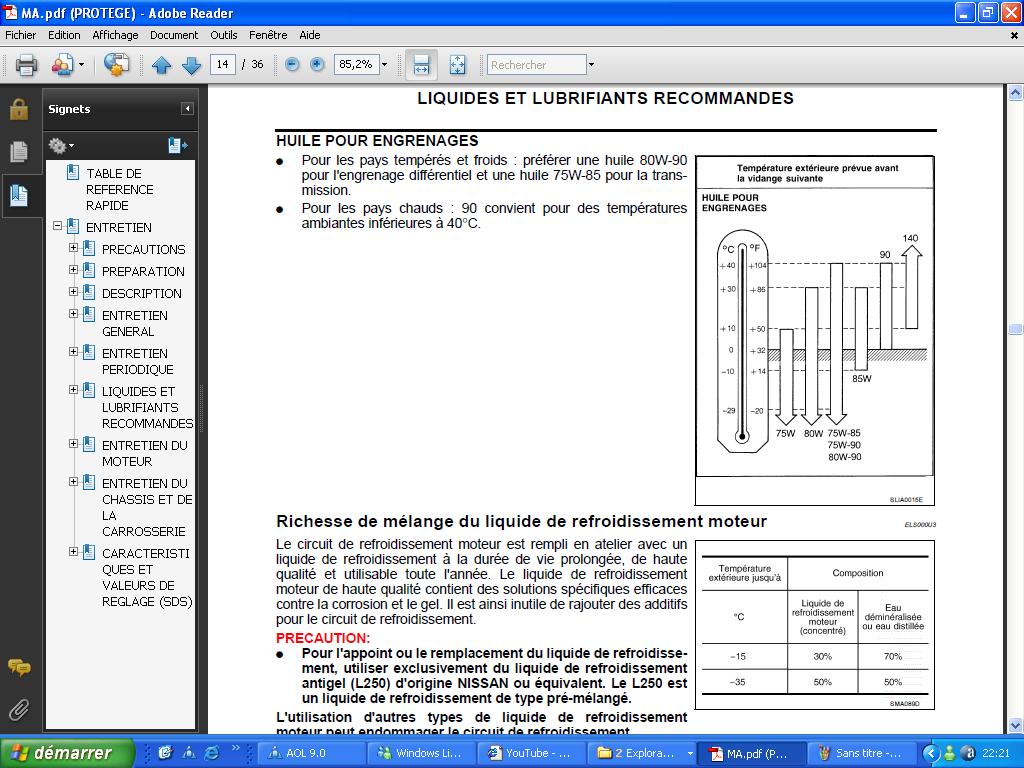Screen dimensions: 1024x768
Task: Click the document scrollbar down arrow
Action: pos(1016,726)
